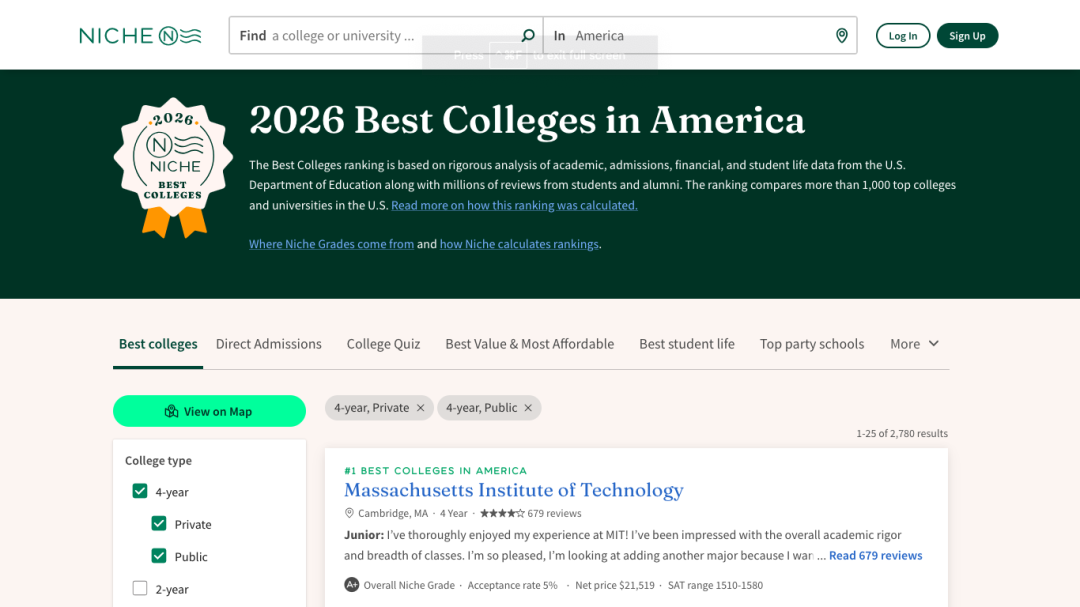The height and width of the screenshot is (607, 1080).
Task: Open Massachusetts Institute of Technology link
Action: 514,490
